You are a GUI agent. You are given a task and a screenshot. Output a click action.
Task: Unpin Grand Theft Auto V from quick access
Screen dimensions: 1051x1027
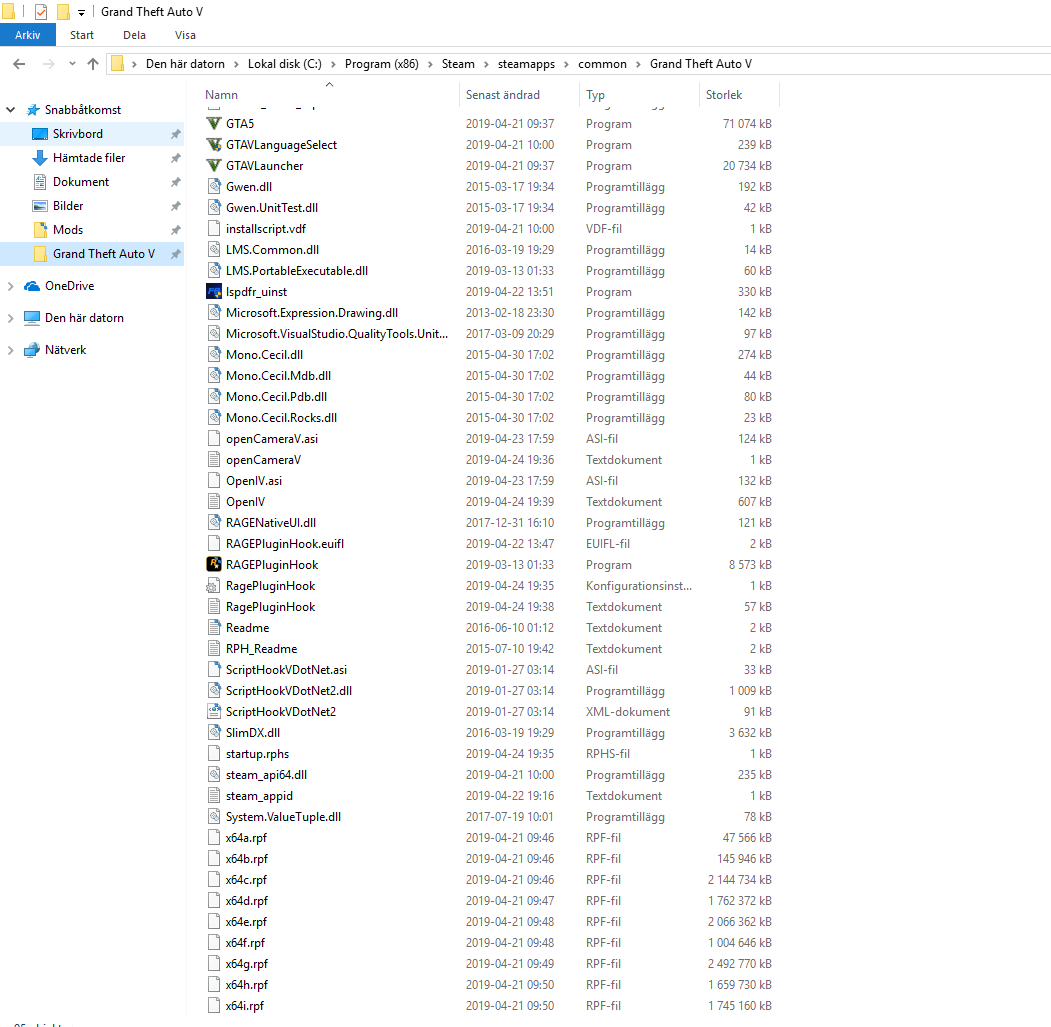[176, 254]
